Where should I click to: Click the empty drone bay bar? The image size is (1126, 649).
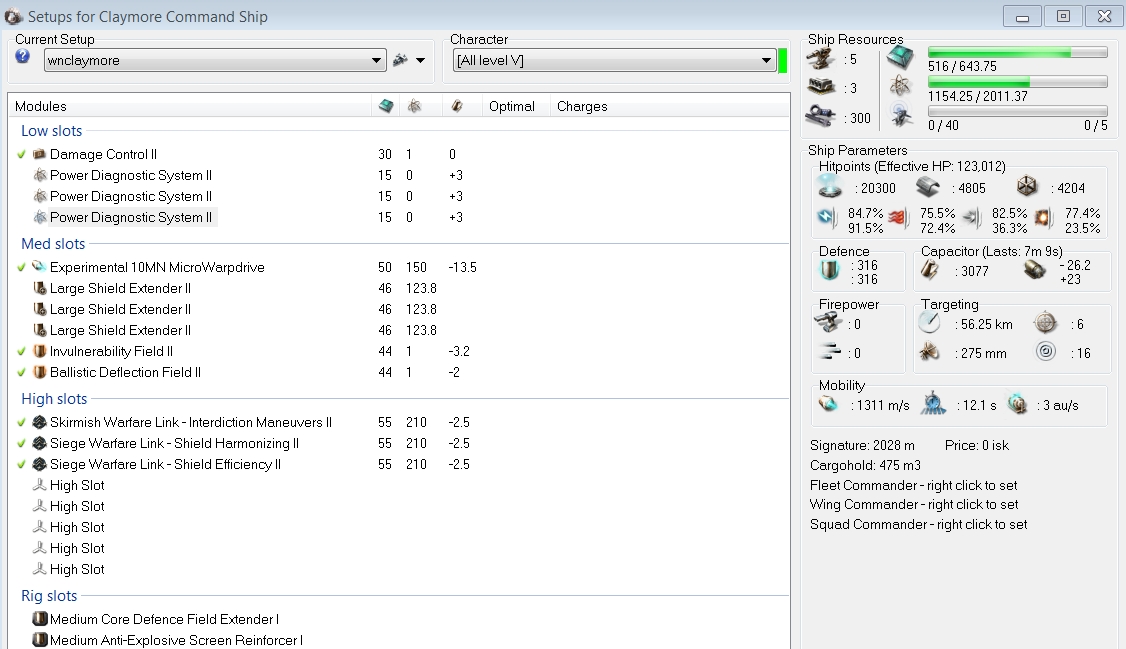1017,111
